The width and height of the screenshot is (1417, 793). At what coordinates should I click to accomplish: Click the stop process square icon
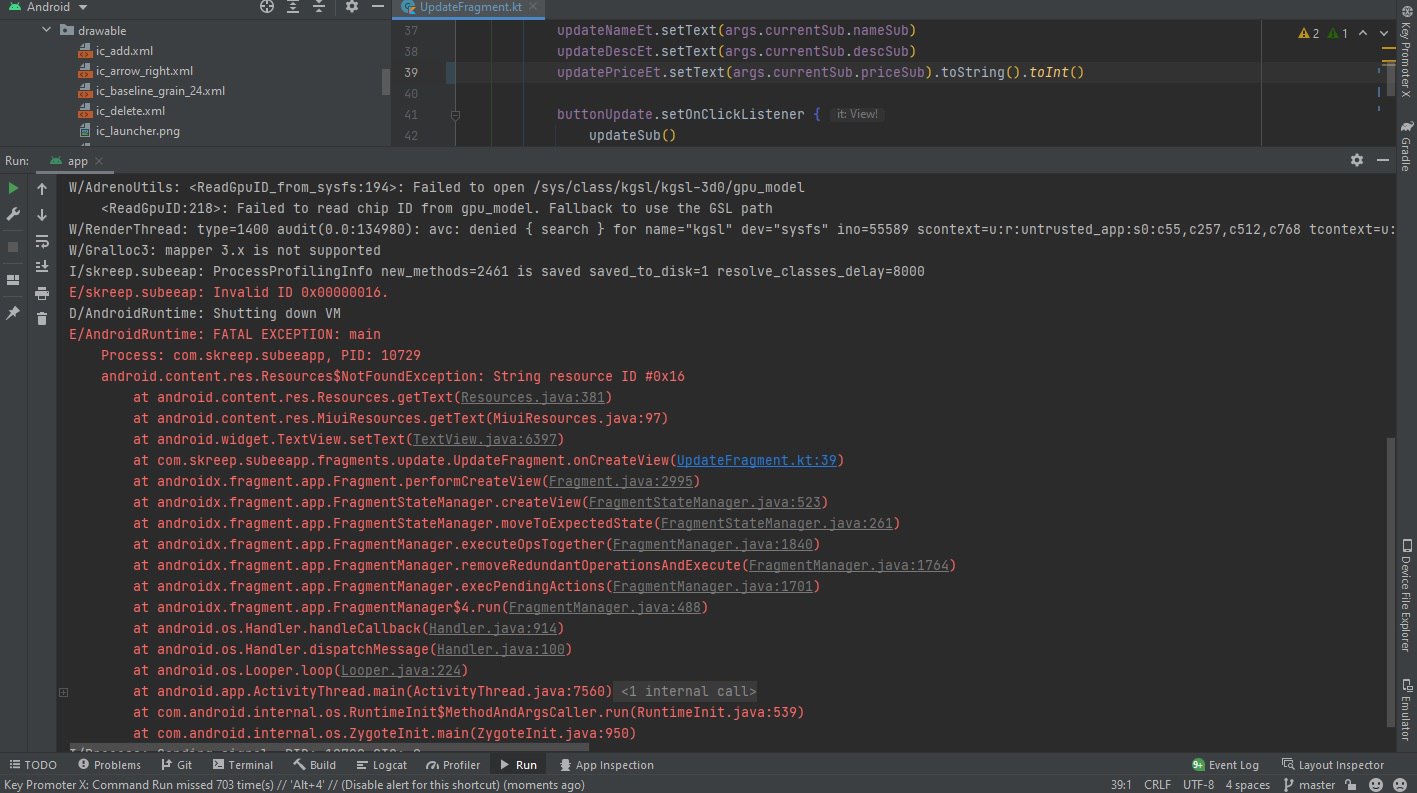[x=13, y=246]
